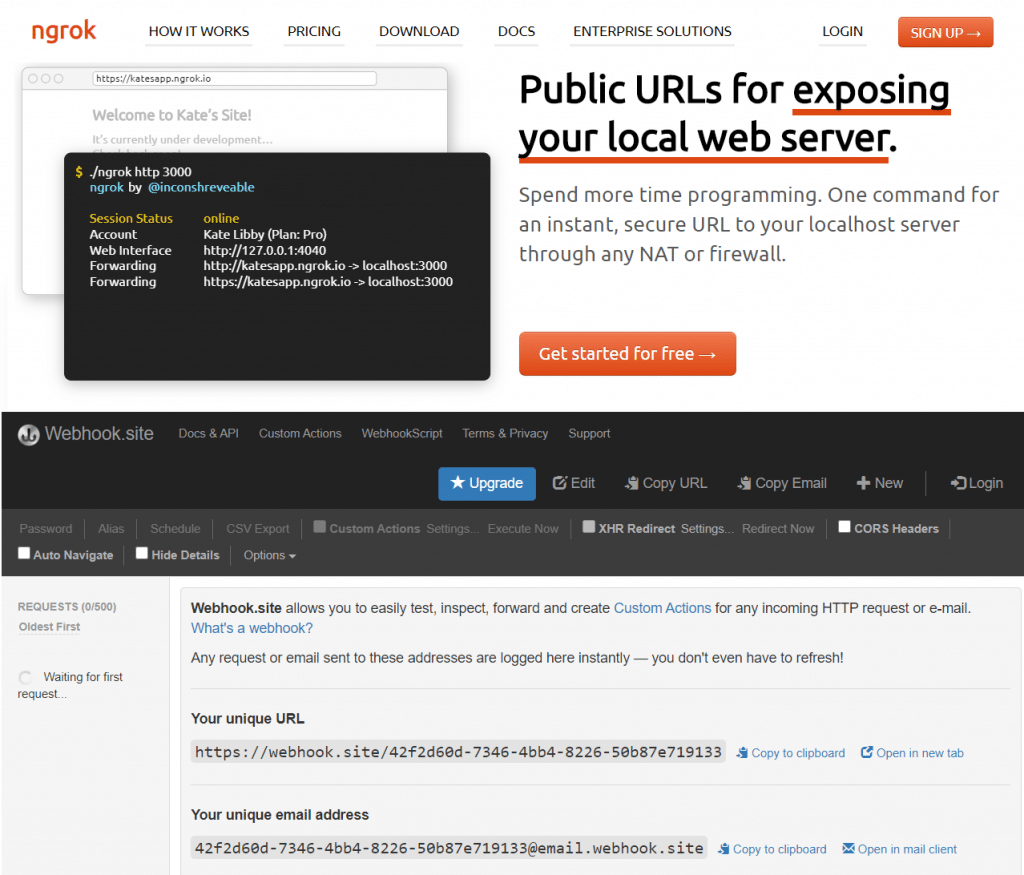Open Webhook.site Support page

point(589,434)
